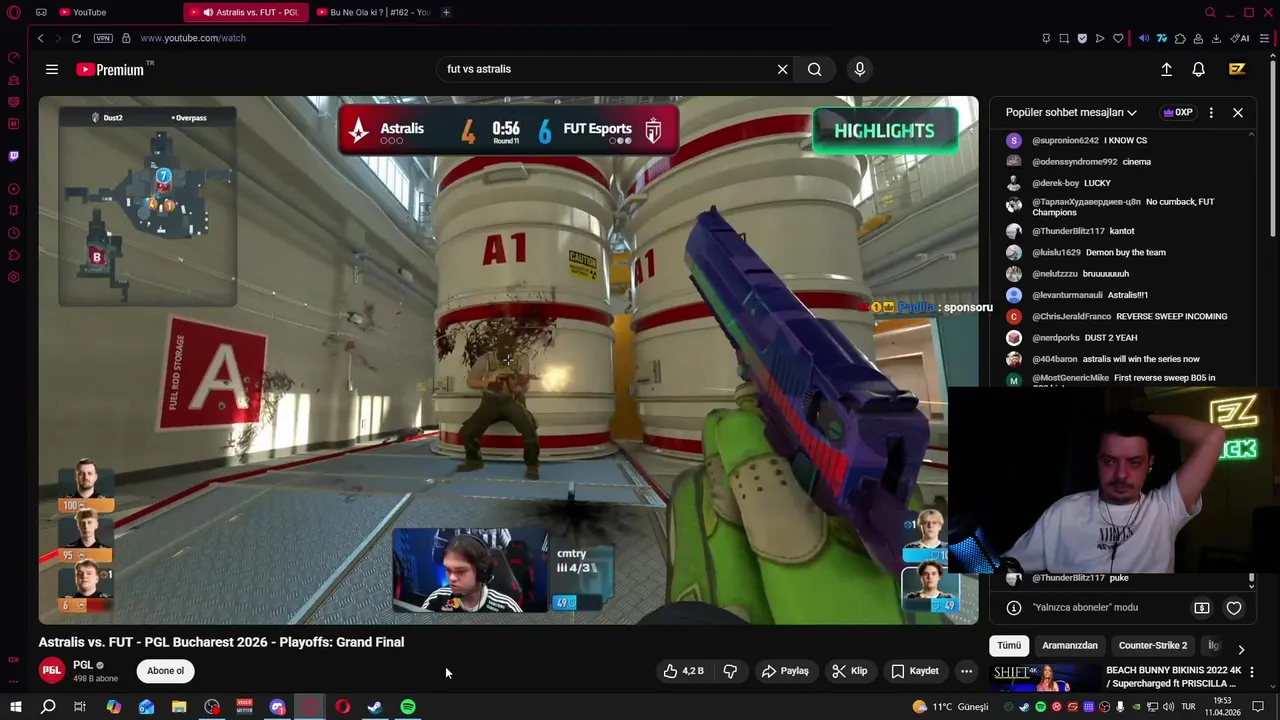
Task: Toggle the Opera VPN badge
Action: (x=103, y=38)
